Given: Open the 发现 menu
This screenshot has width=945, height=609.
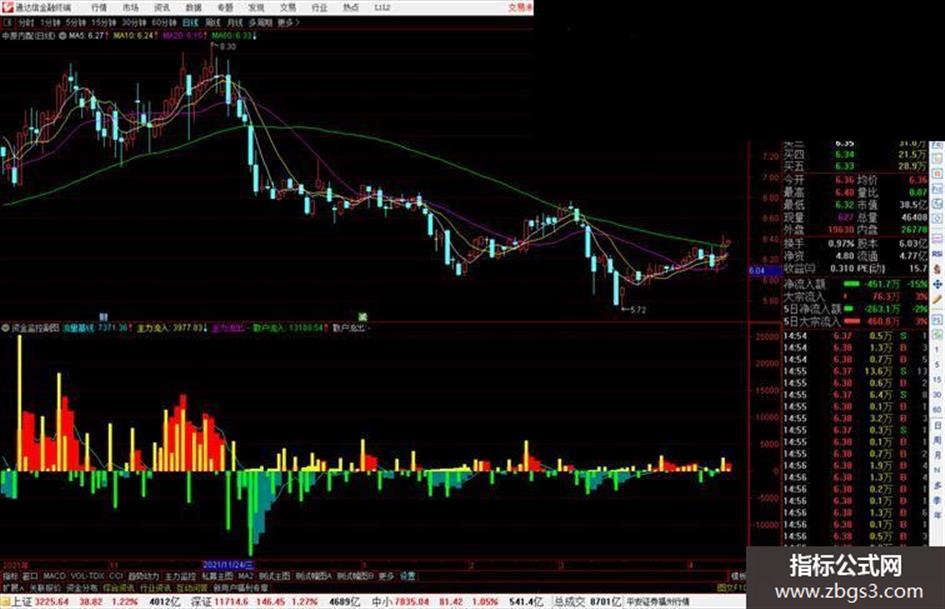Looking at the screenshot, I should pyautogui.click(x=256, y=7).
